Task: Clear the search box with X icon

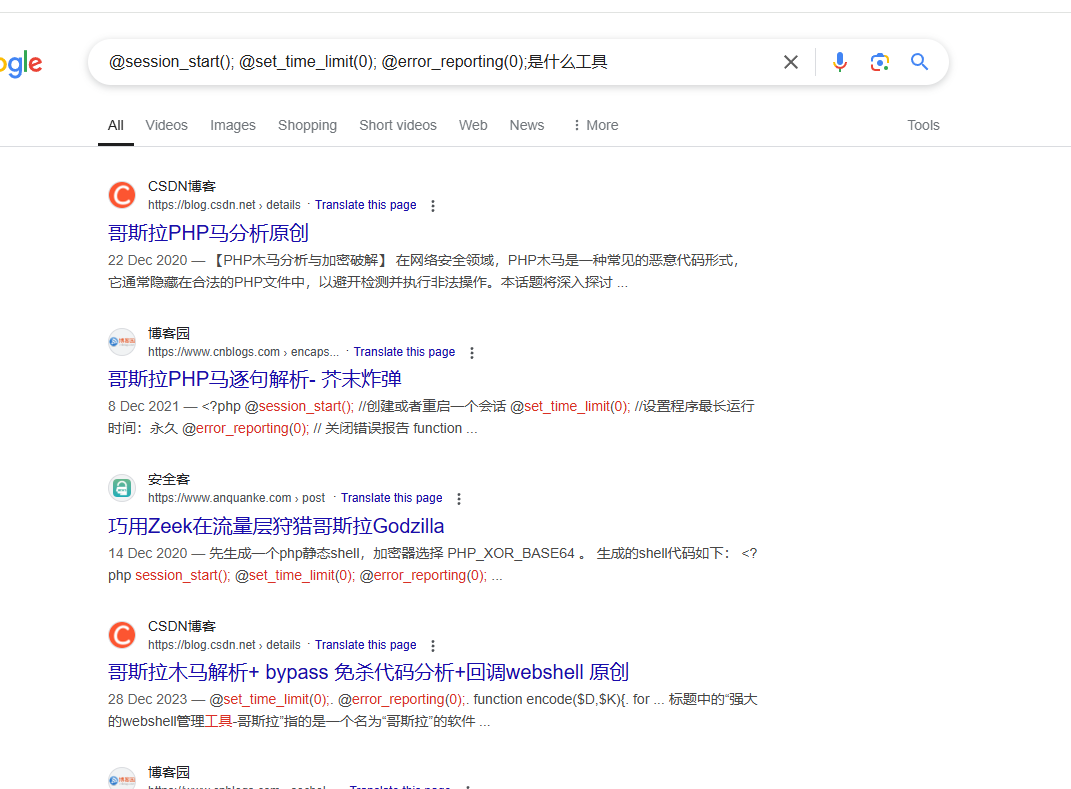Action: tap(791, 62)
